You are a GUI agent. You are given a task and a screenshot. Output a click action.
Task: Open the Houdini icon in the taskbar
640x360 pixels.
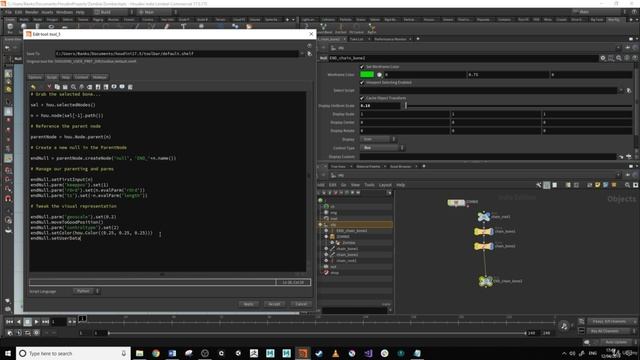pos(302,353)
